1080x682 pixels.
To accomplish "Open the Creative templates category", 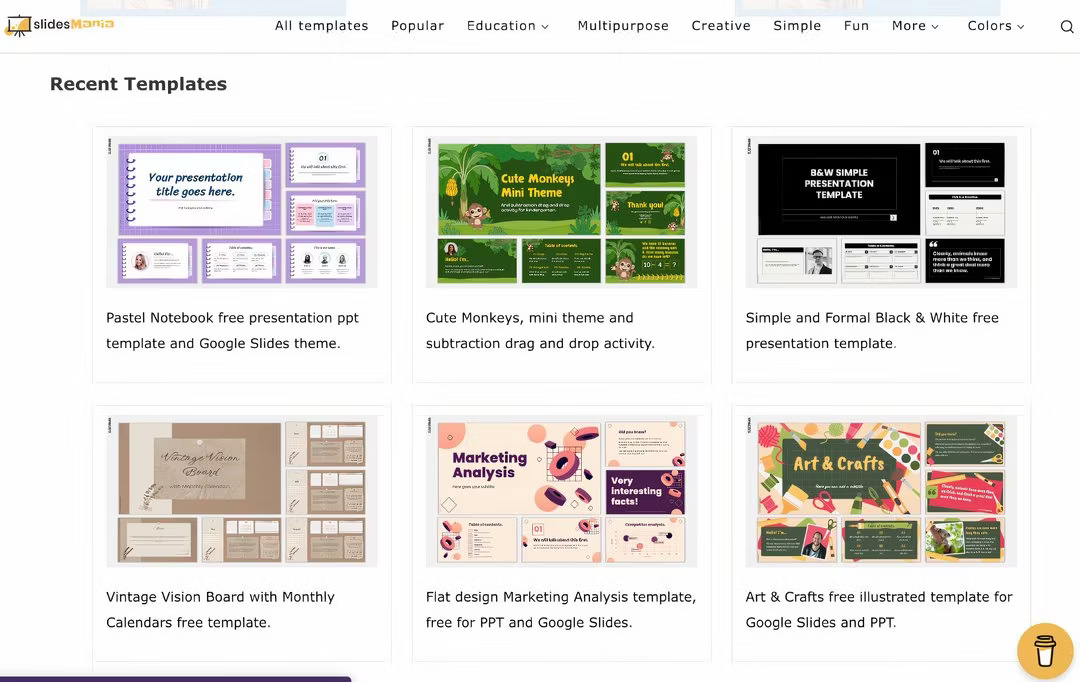I will 721,25.
